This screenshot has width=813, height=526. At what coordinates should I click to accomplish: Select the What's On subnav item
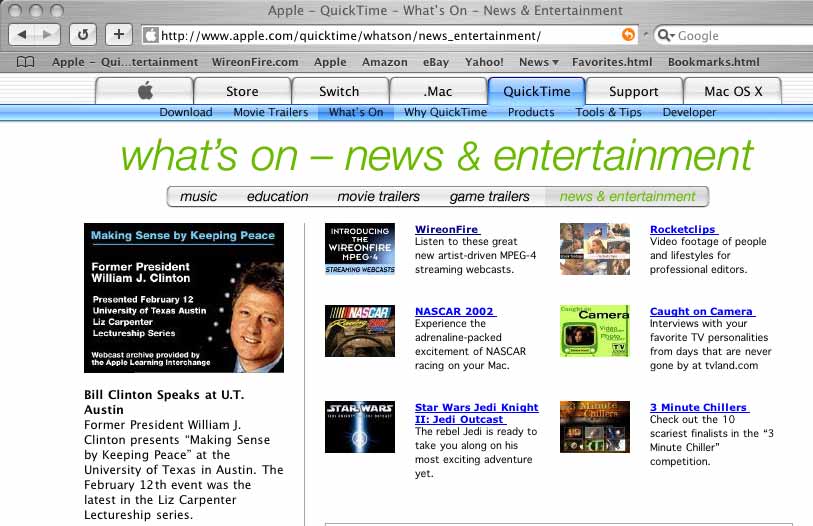(356, 112)
